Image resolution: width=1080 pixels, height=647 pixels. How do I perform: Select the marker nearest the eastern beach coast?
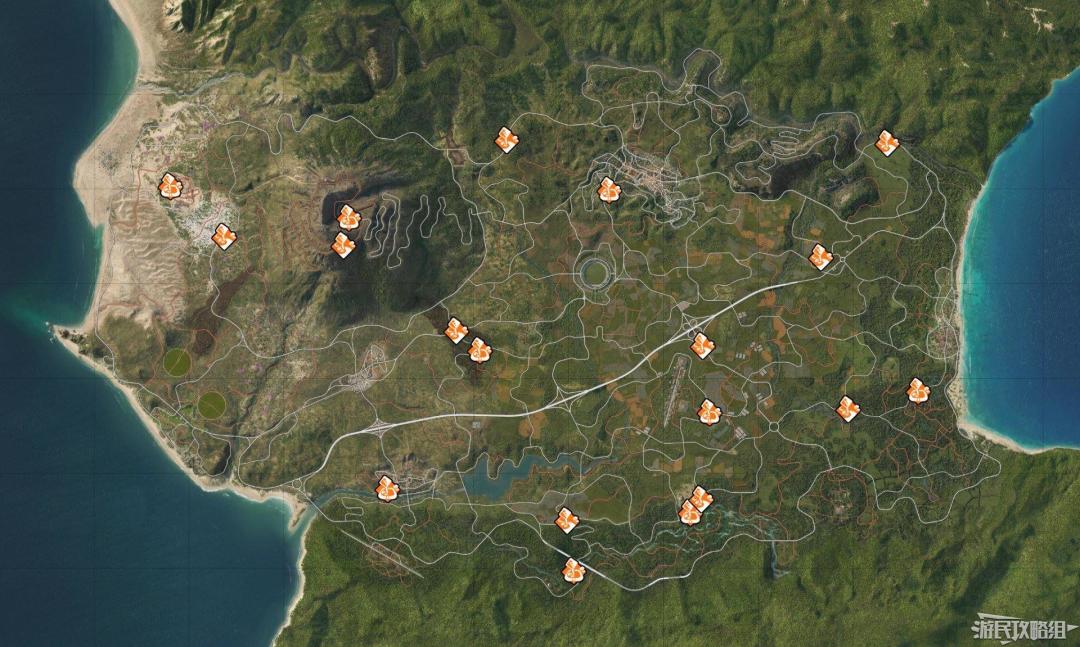pyautogui.click(x=917, y=391)
